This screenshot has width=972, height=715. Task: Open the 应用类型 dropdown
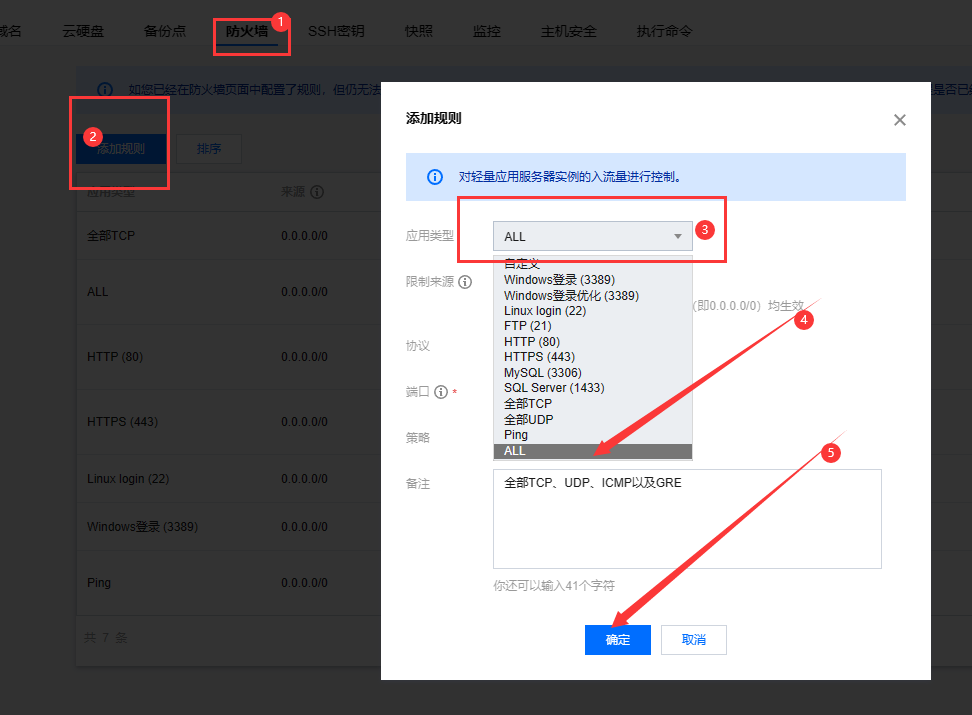point(592,236)
